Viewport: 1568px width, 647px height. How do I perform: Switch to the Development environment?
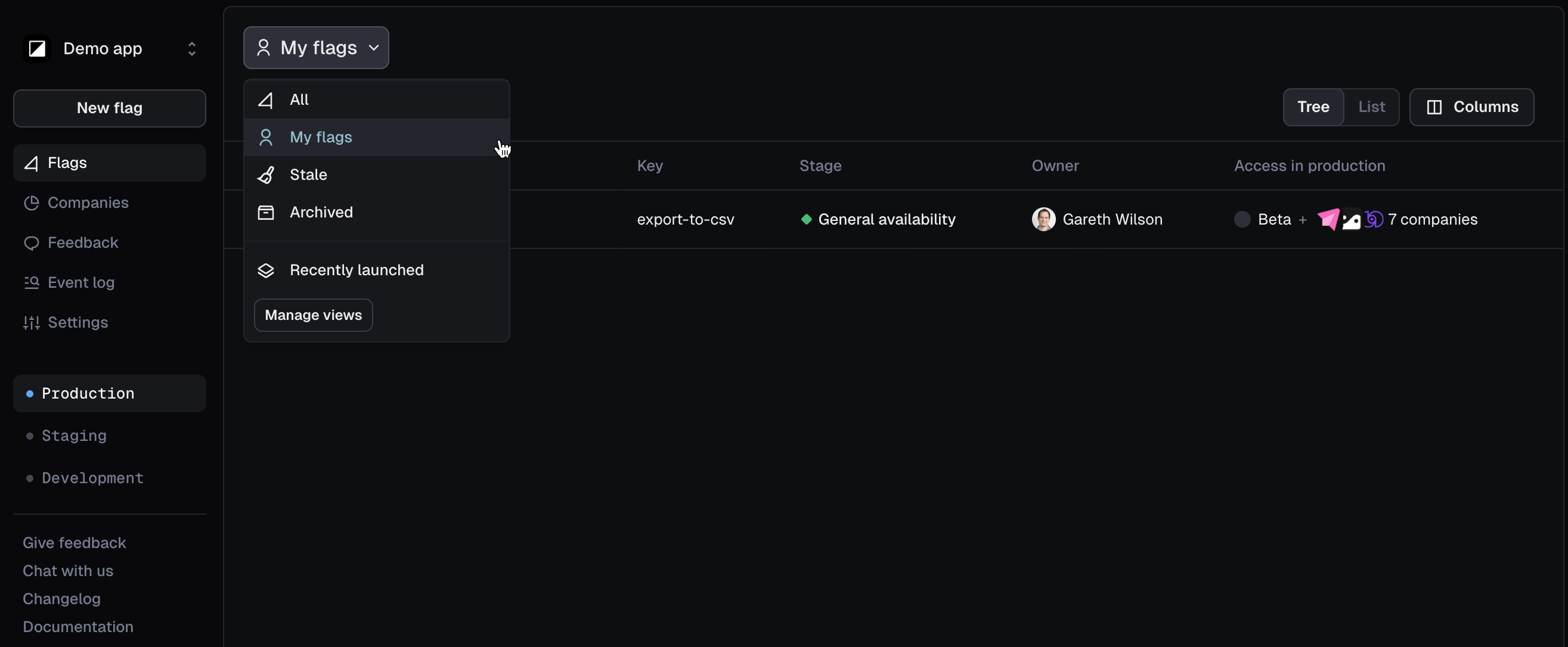[x=110, y=478]
